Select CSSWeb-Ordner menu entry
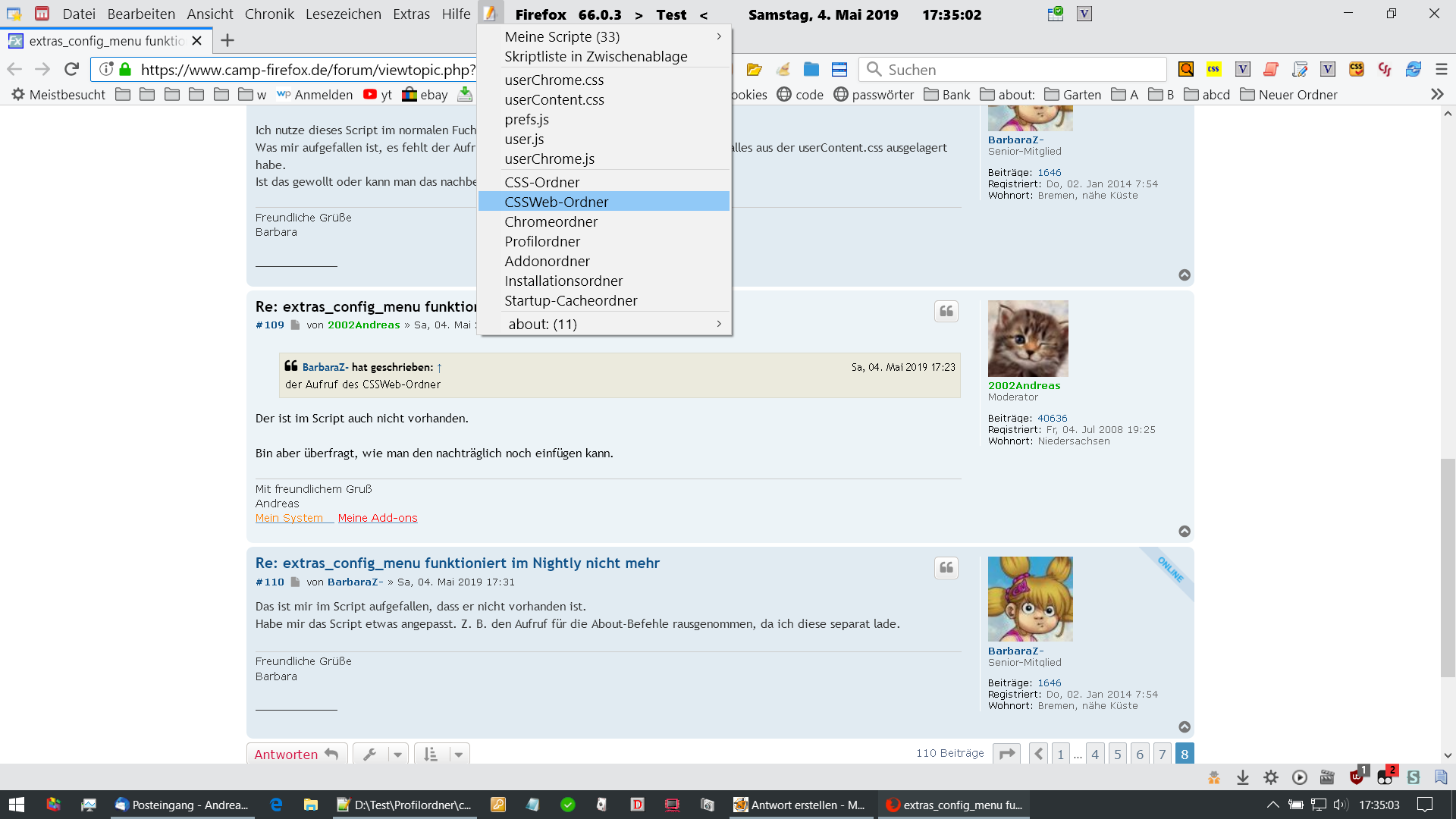Image resolution: width=1456 pixels, height=819 pixels. tap(557, 202)
